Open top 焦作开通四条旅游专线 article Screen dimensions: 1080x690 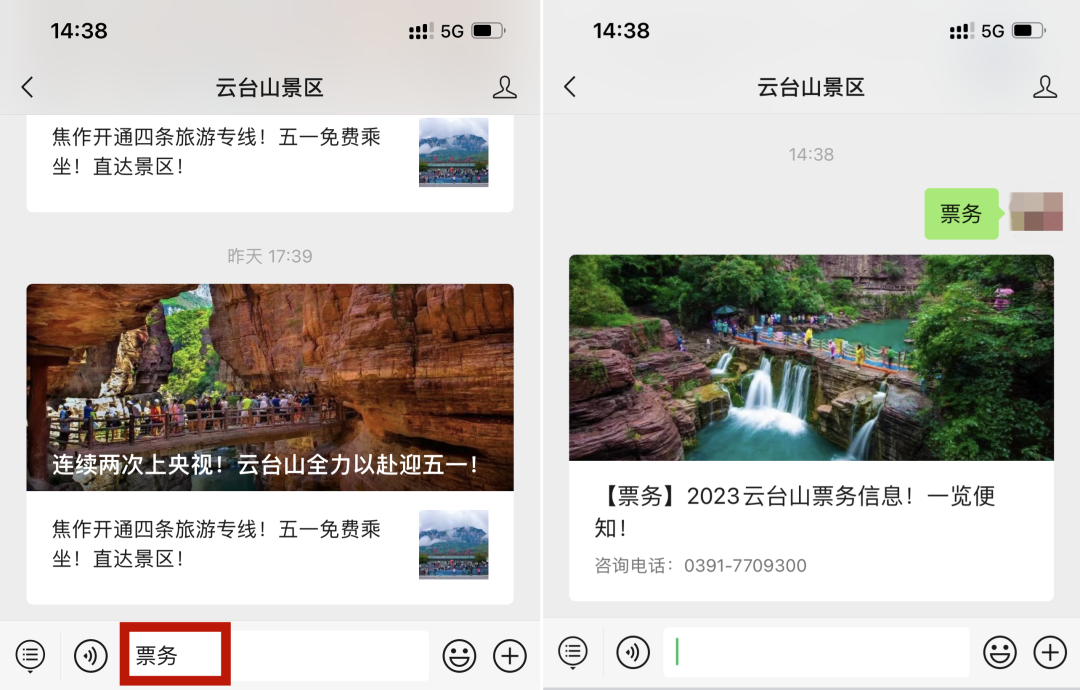(x=217, y=152)
